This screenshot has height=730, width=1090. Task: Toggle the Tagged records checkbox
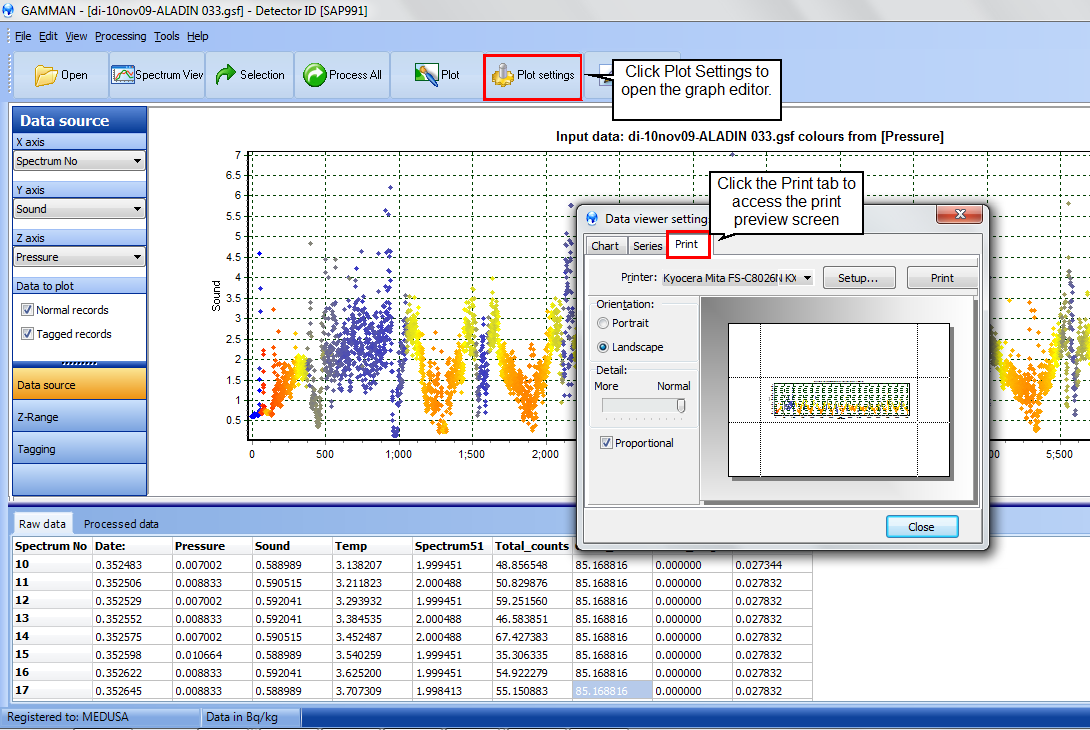[27, 334]
